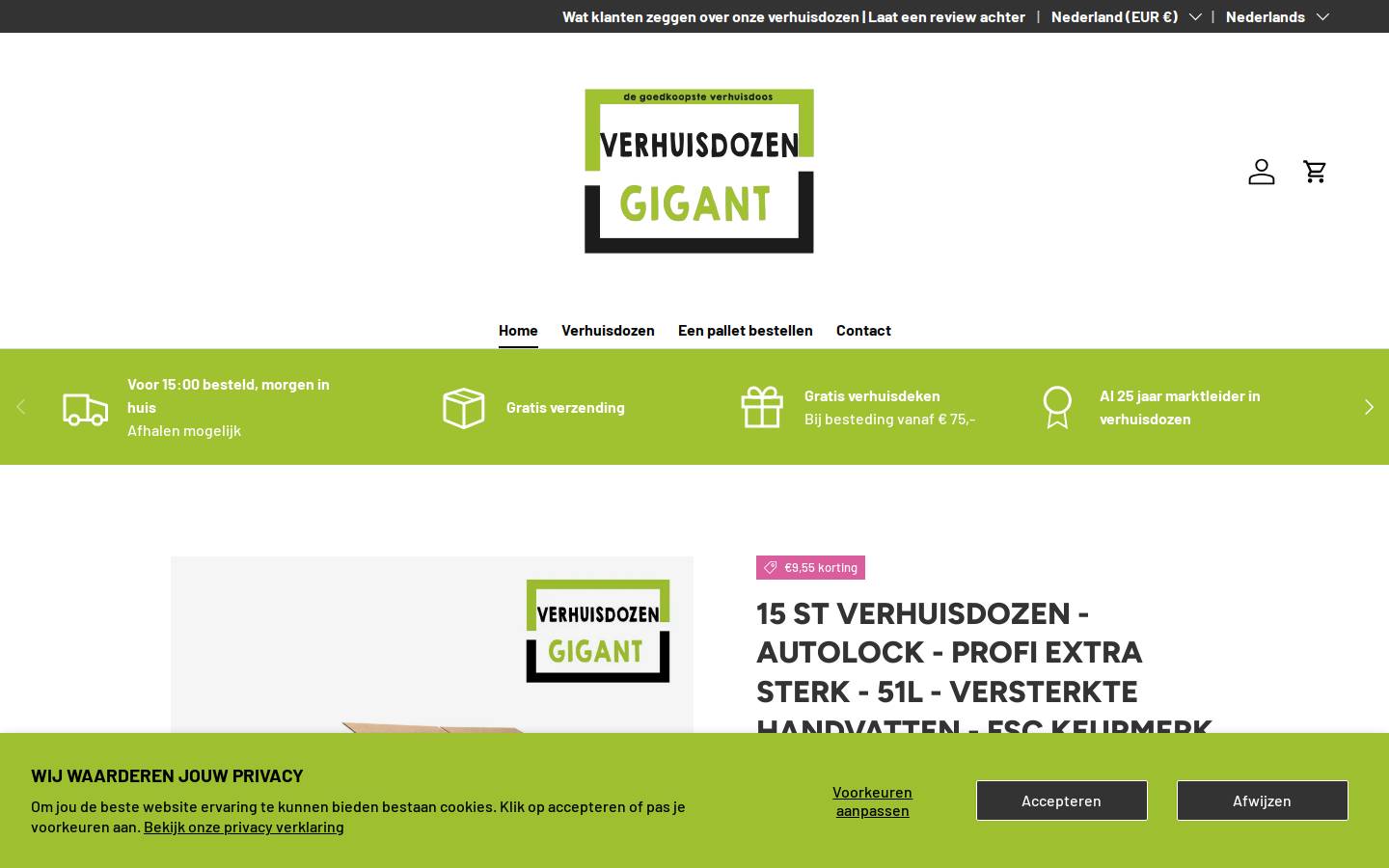1389x868 pixels.
Task: Click 'Afhalen mogelijk' text
Action: click(x=184, y=430)
